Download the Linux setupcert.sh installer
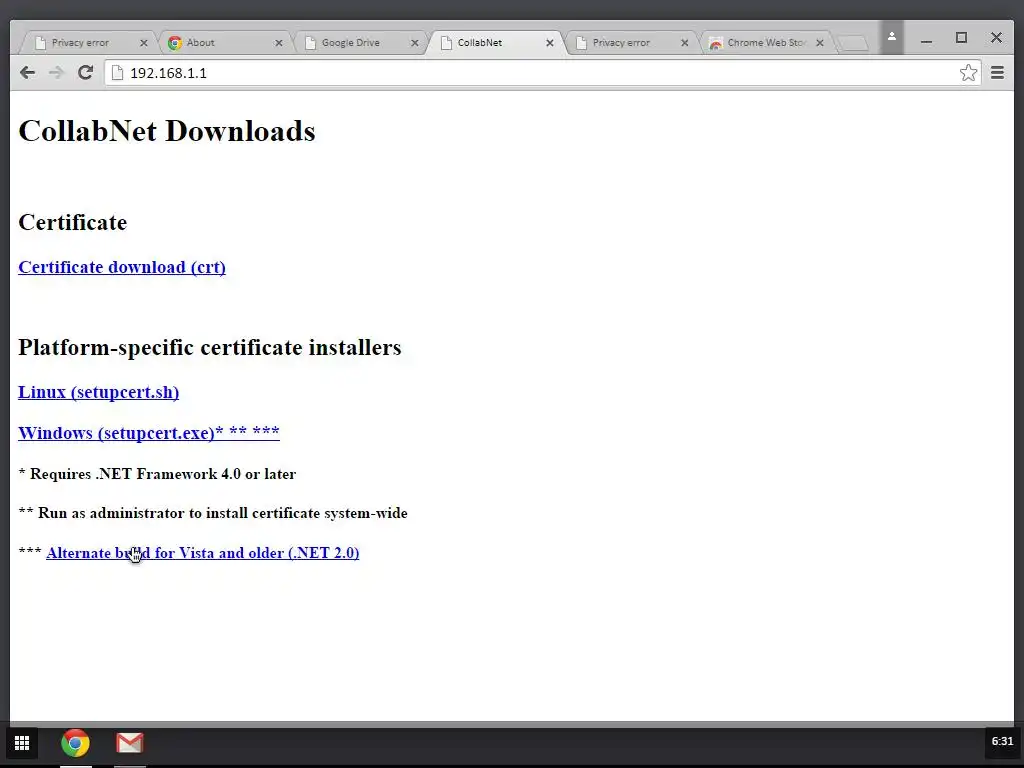The width and height of the screenshot is (1024, 768). (x=99, y=392)
